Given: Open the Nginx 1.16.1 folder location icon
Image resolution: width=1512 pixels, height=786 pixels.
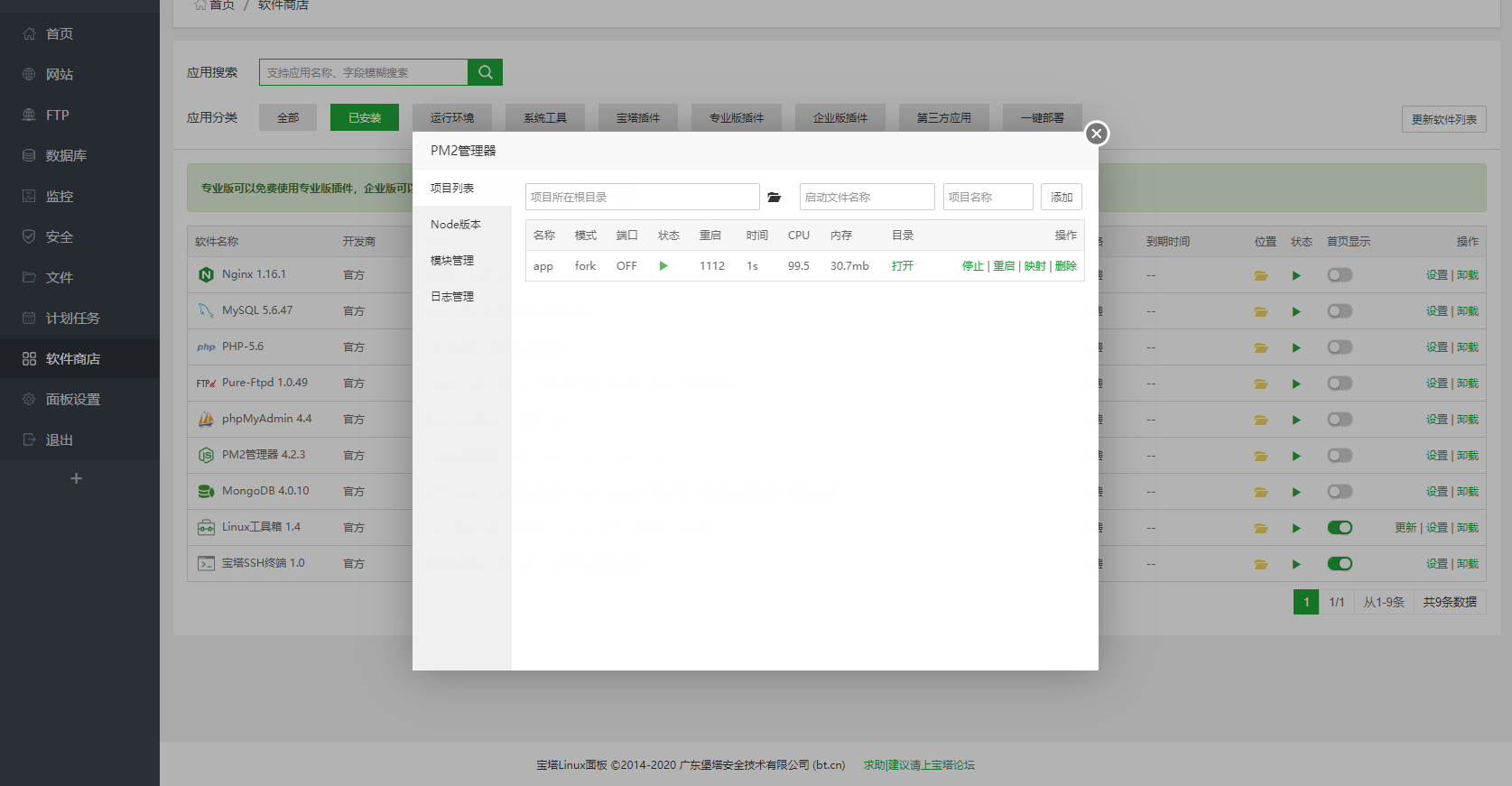Looking at the screenshot, I should (x=1261, y=275).
